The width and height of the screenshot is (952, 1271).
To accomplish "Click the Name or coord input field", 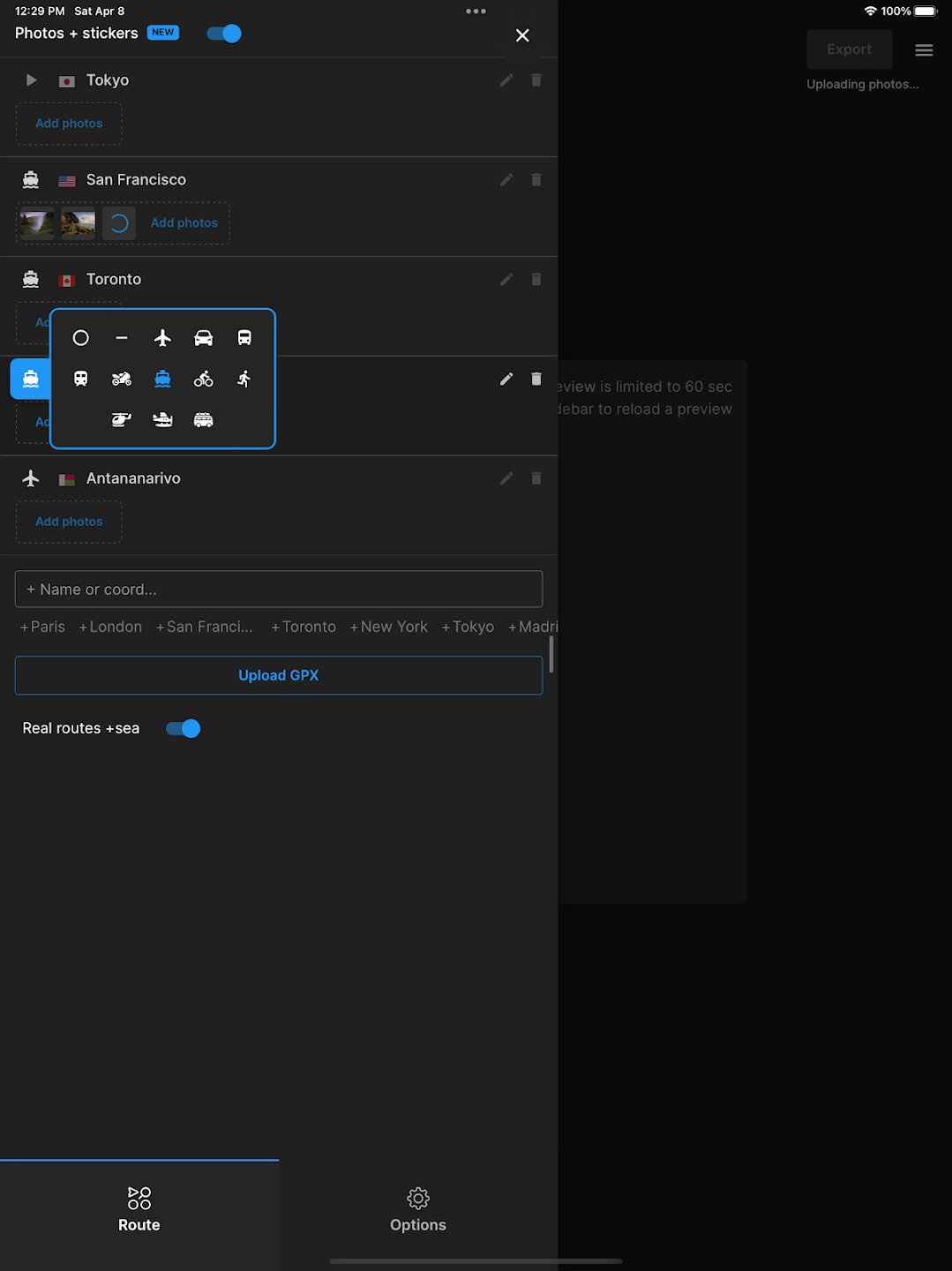I will point(279,590).
